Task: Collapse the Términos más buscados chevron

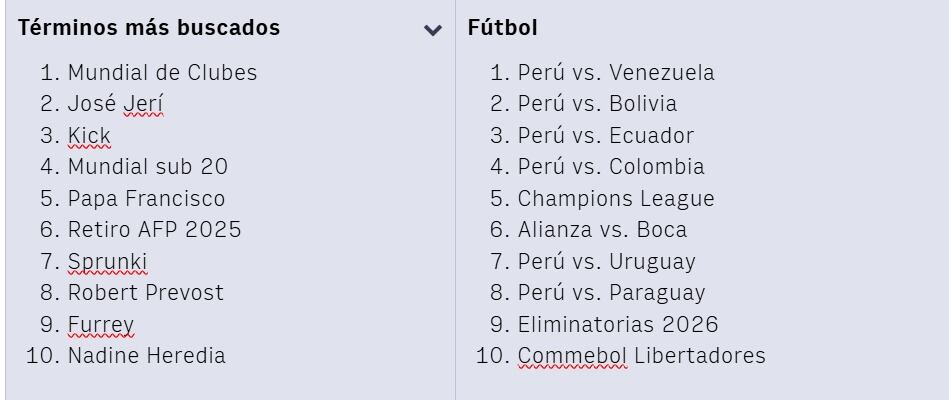Action: coord(432,30)
